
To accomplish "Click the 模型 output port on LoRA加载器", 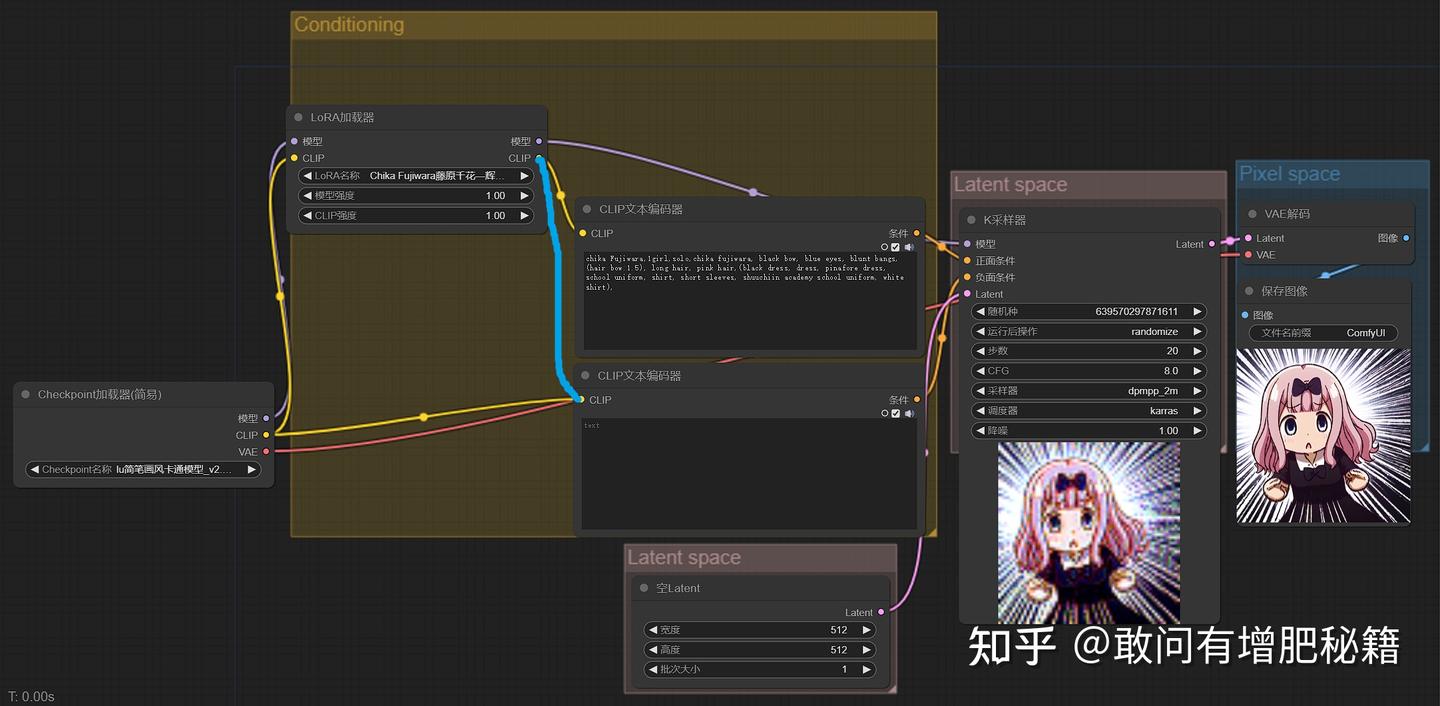I will 539,141.
